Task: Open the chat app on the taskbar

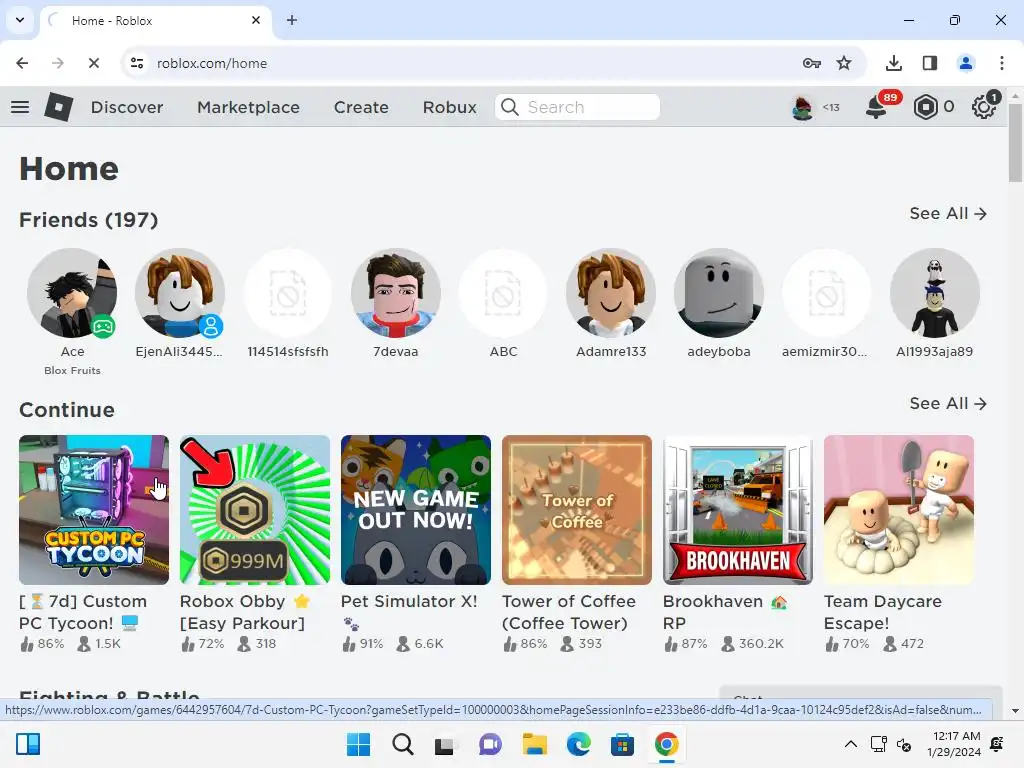Action: (x=490, y=744)
